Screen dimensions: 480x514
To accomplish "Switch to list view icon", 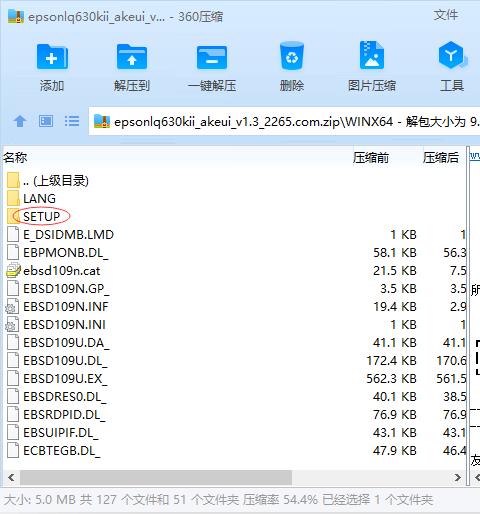I will pos(72,121).
